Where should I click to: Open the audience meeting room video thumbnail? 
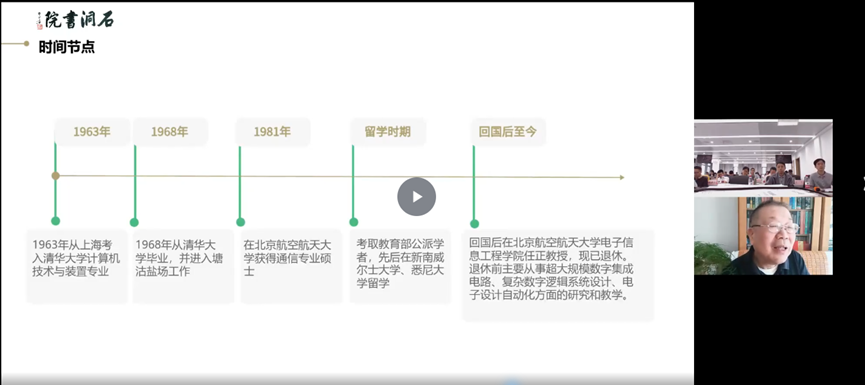(x=763, y=157)
